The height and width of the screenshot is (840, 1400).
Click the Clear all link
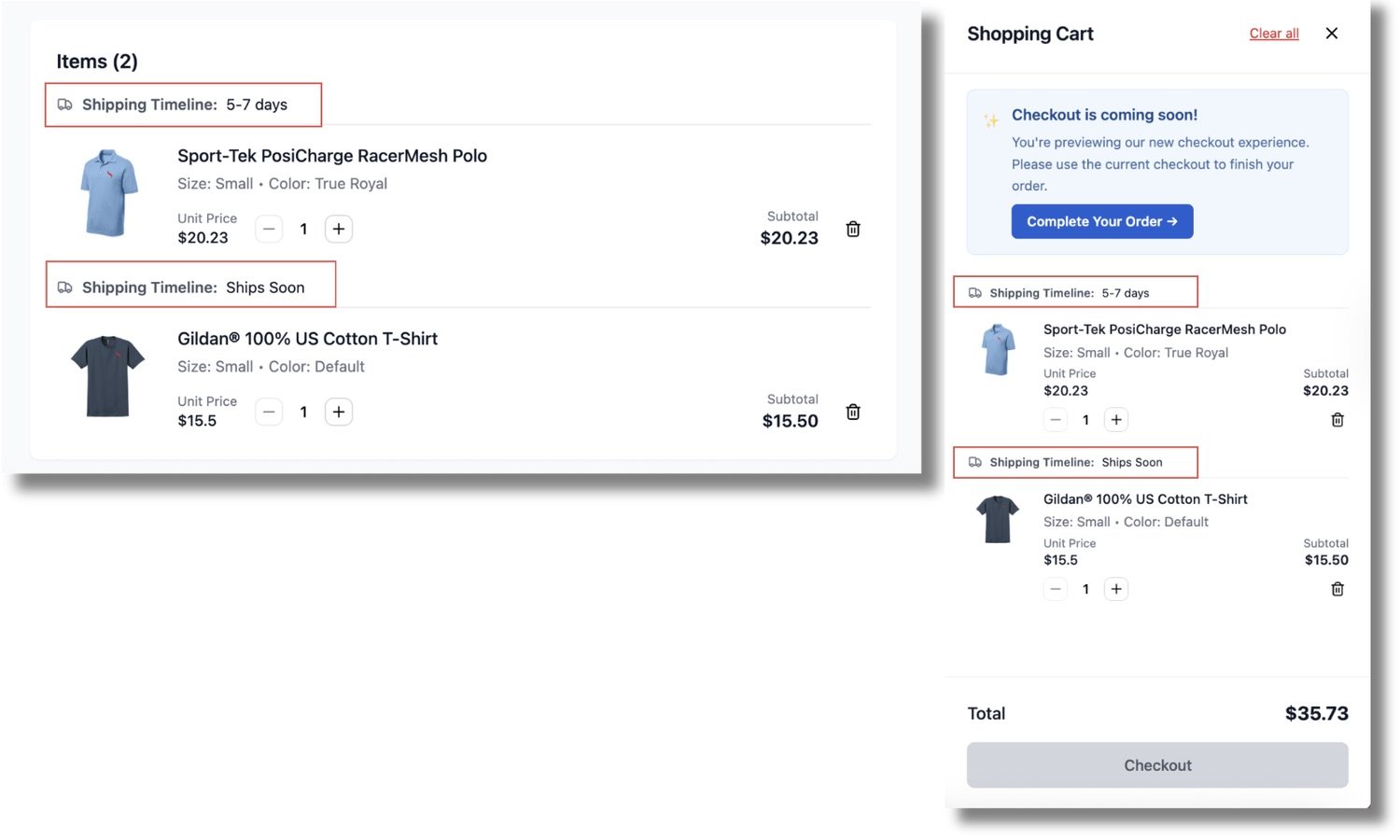(x=1274, y=34)
